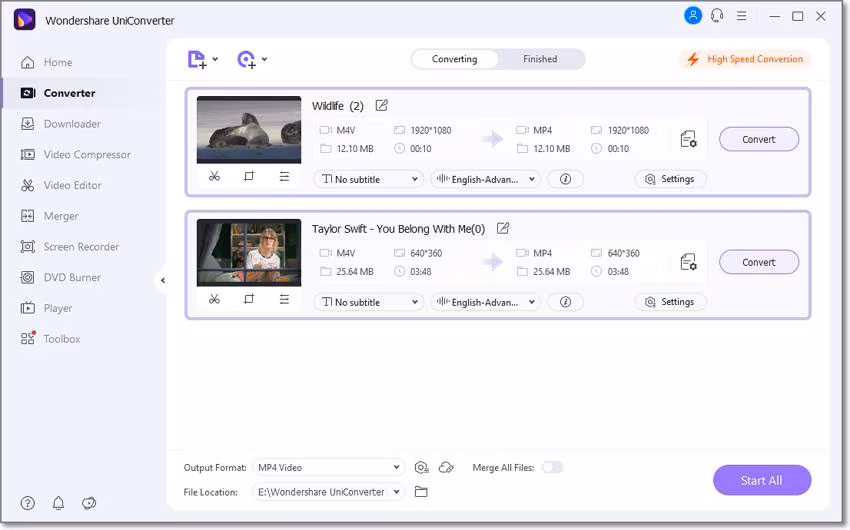
Task: Click the cloud upload icon
Action: coord(446,468)
